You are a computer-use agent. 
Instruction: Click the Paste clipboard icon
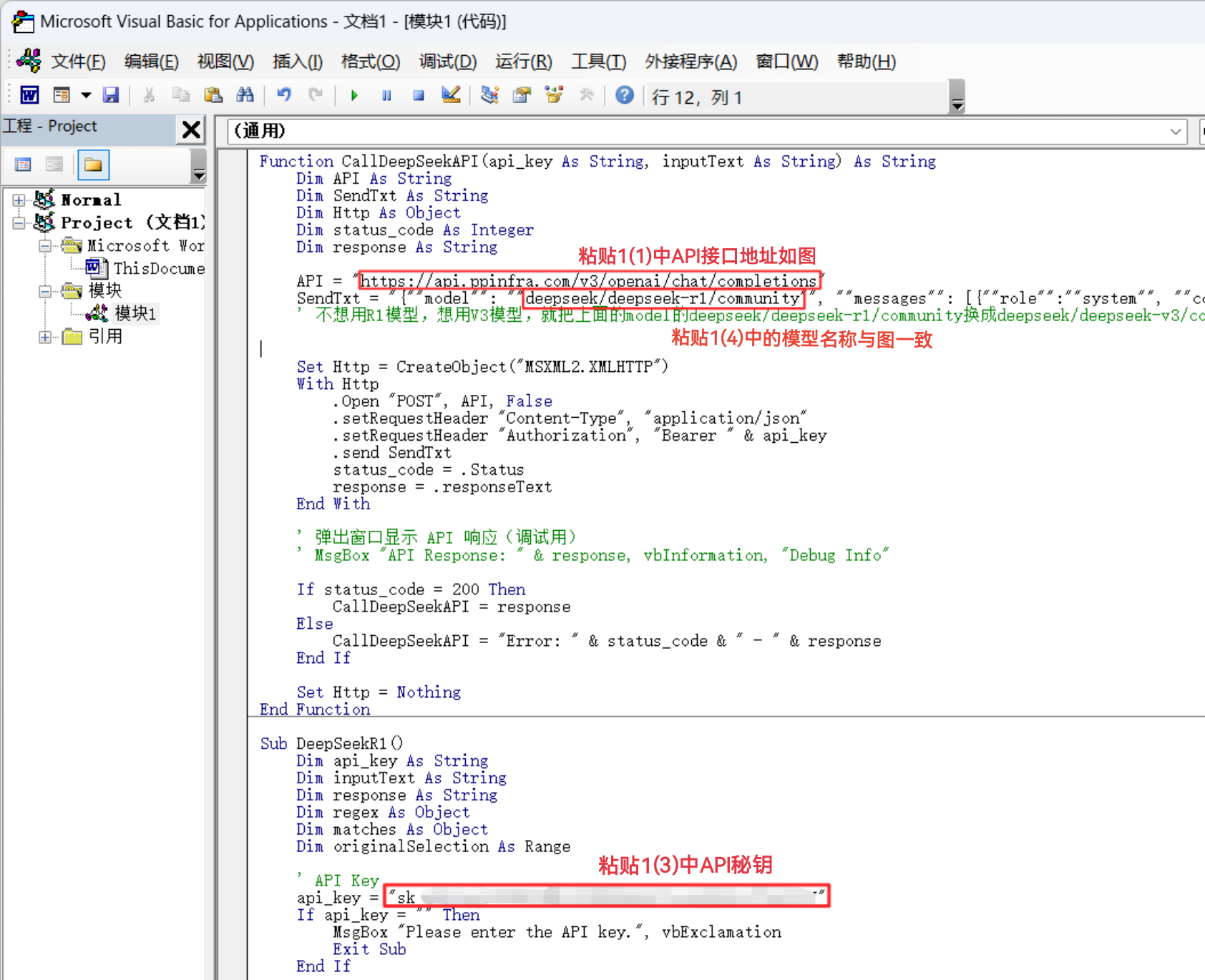(x=213, y=95)
